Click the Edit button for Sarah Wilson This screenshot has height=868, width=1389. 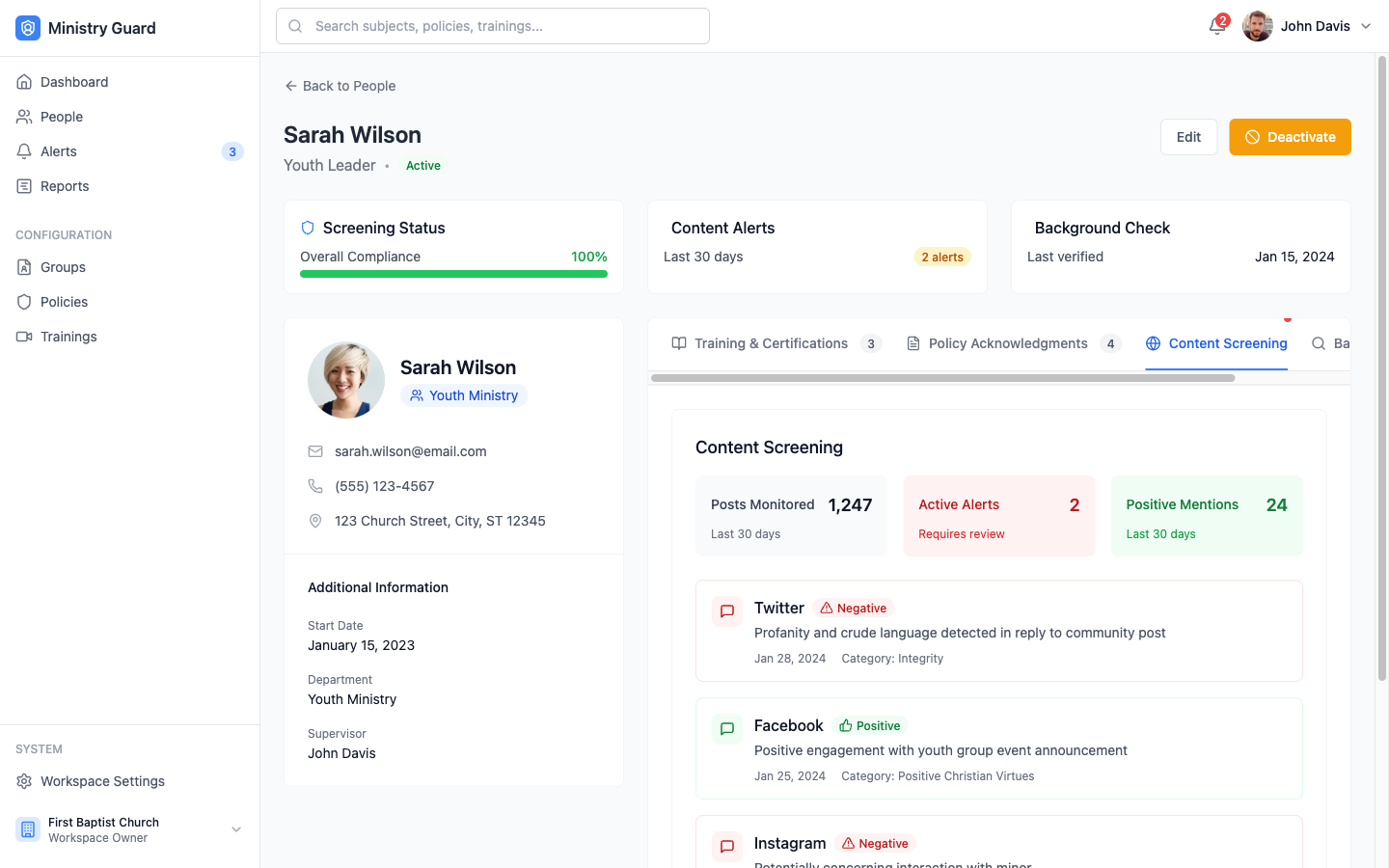tap(1188, 137)
